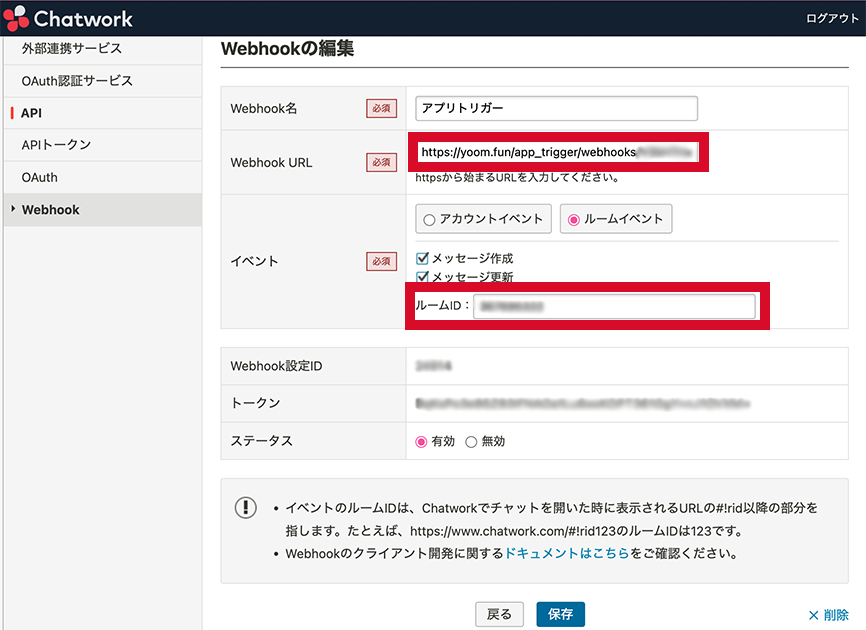Click the arrow beside Webhook sidebar item
The width and height of the screenshot is (866, 630).
click(x=13, y=209)
